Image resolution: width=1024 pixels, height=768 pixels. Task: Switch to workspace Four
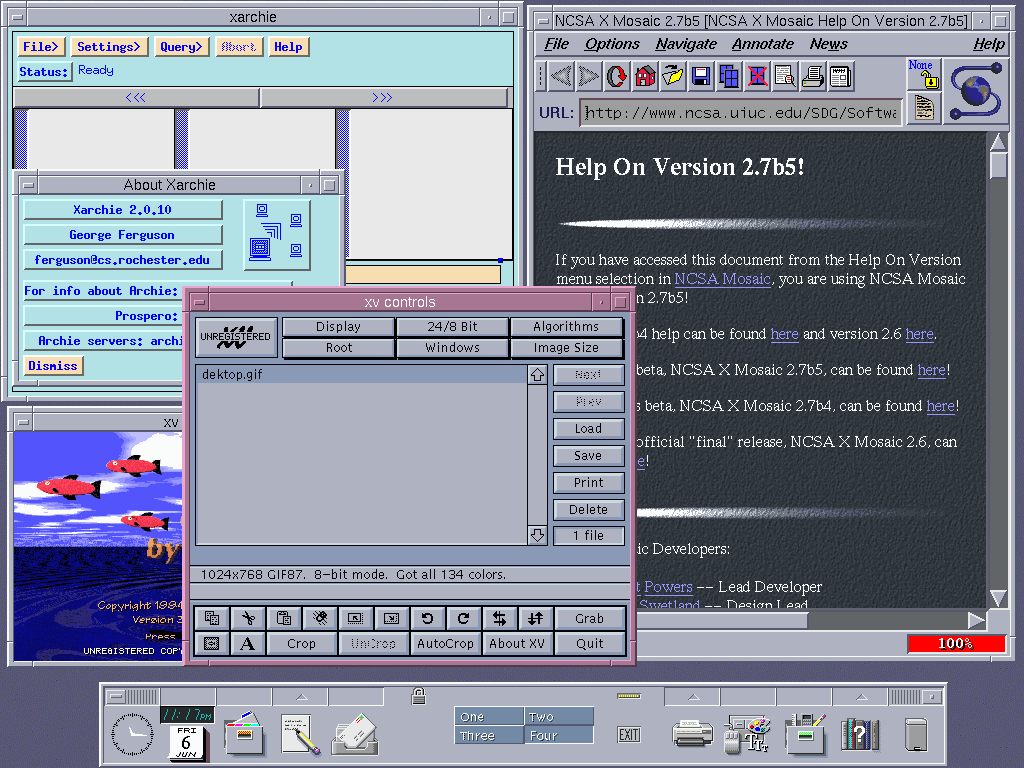click(558, 735)
